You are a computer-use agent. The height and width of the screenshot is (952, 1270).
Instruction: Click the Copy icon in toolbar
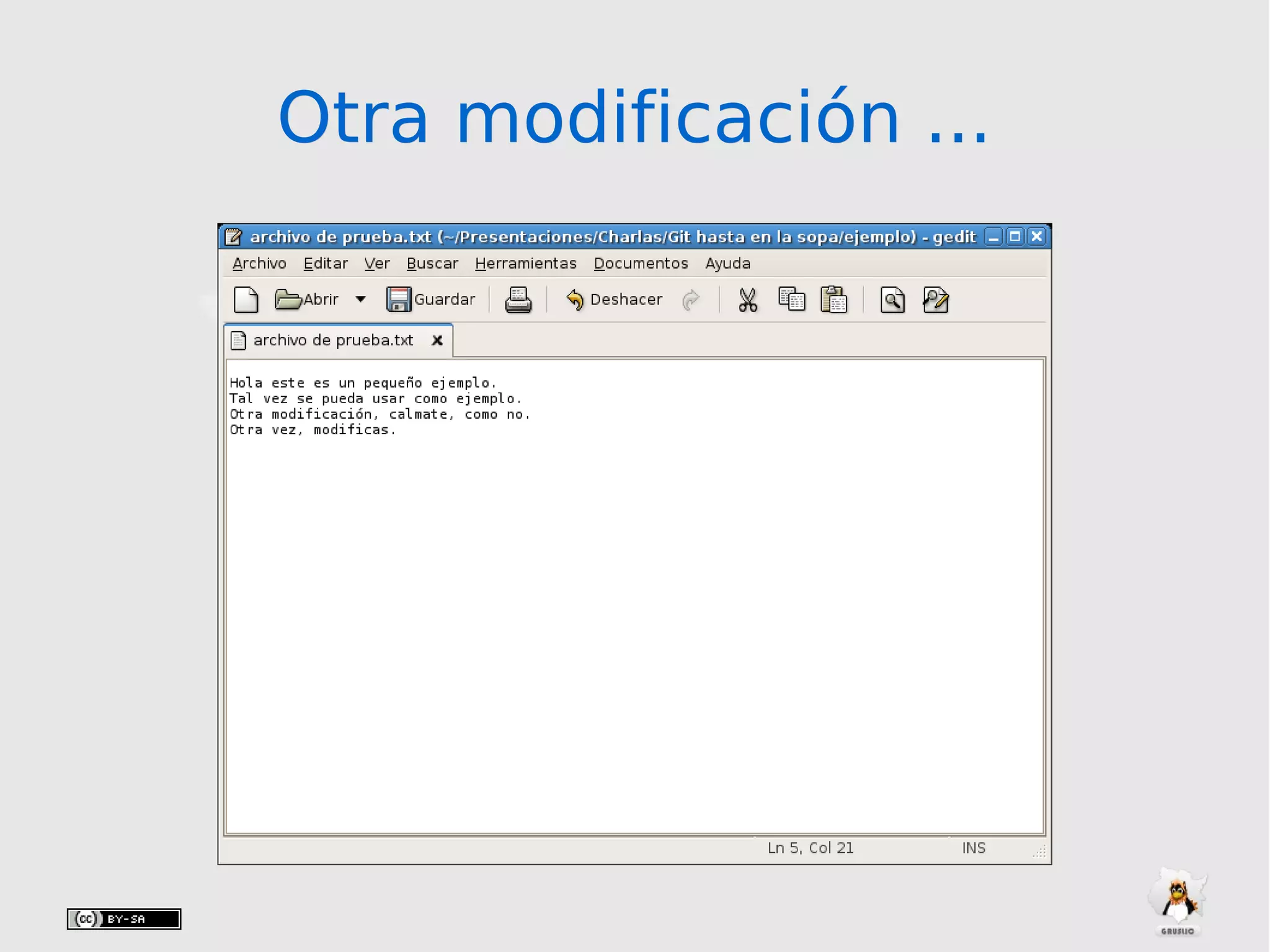click(792, 299)
